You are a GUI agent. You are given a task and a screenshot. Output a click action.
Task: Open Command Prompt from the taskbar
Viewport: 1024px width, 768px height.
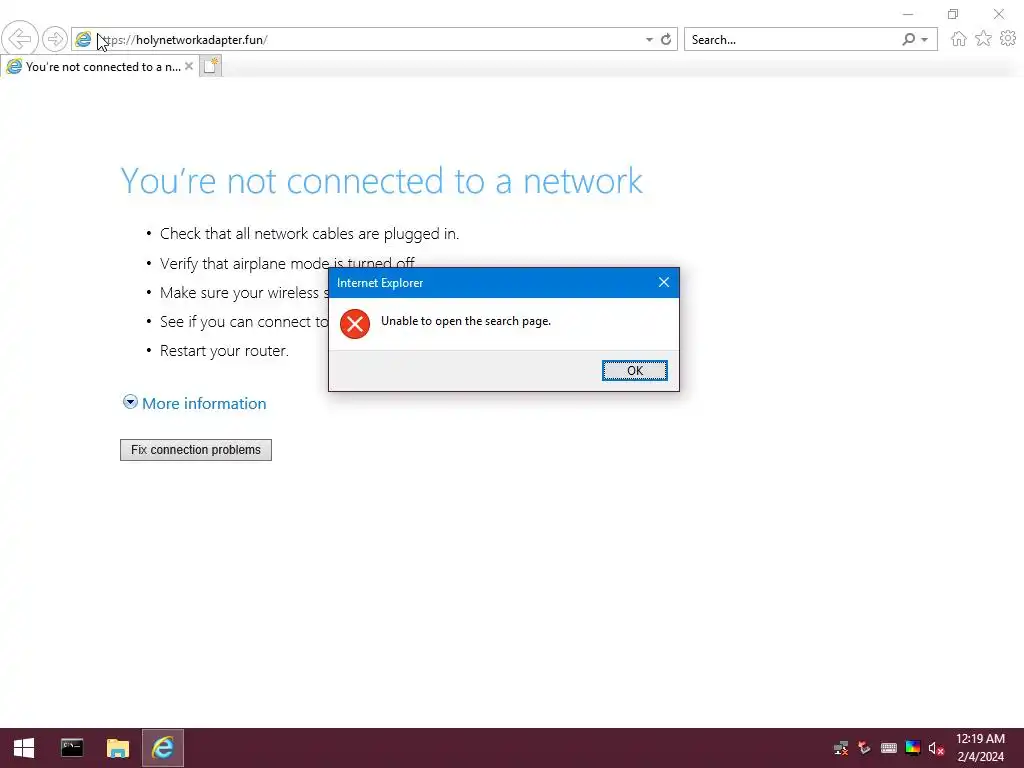click(x=72, y=748)
